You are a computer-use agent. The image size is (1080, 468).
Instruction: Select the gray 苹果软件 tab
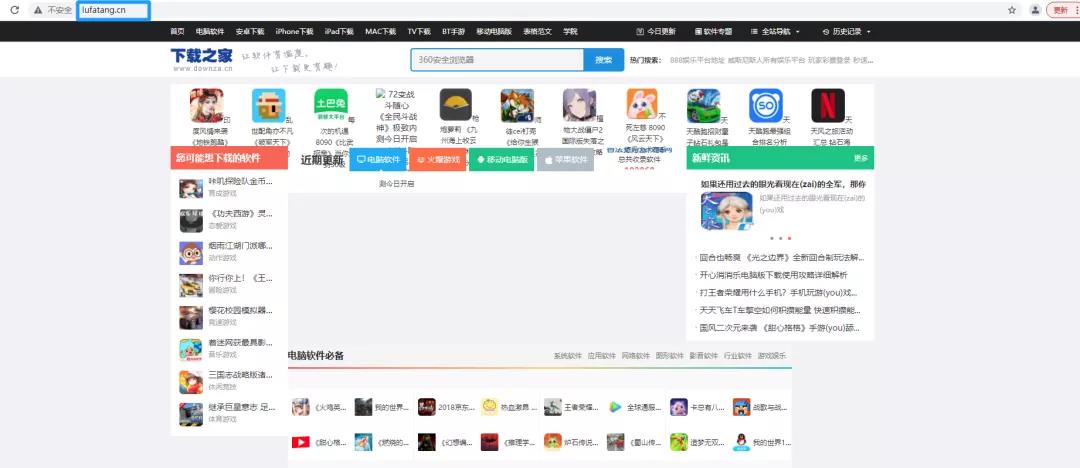tap(565, 159)
